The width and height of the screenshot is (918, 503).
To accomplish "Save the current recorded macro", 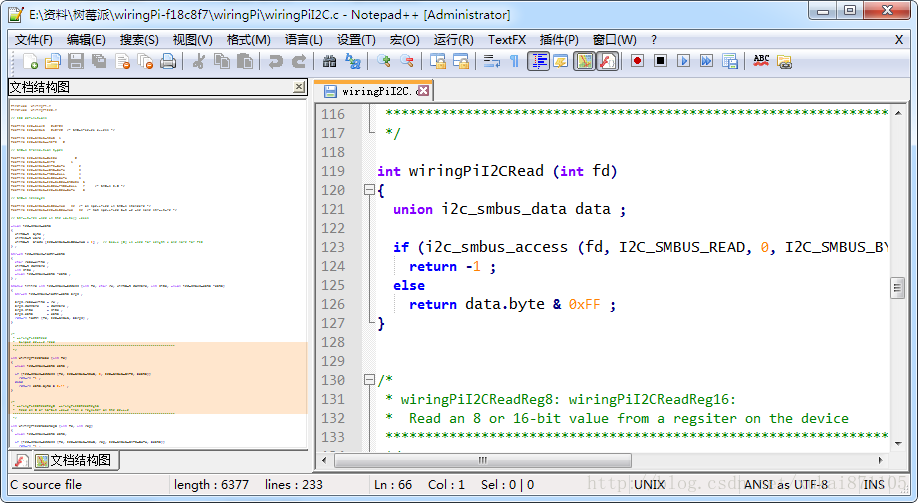I will [x=729, y=61].
